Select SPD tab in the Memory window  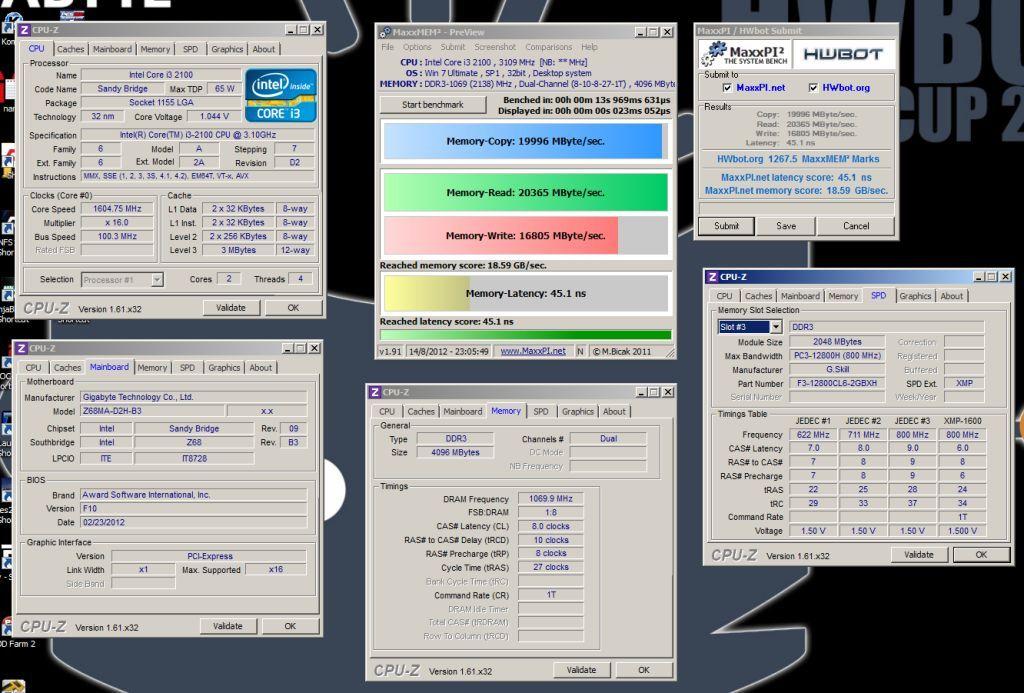pos(541,411)
